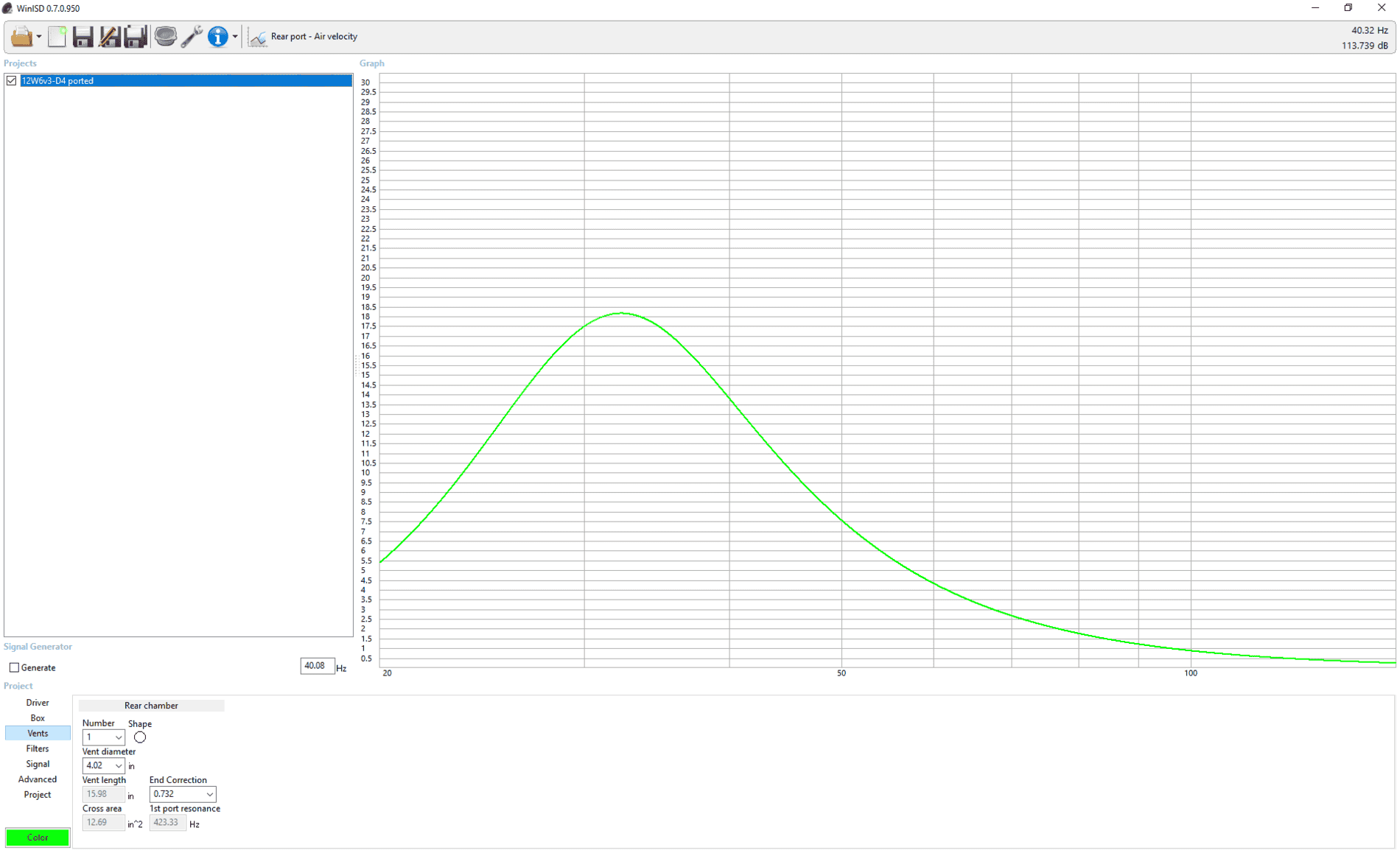This screenshot has width=1400, height=853.
Task: Open the driver database speaker icon
Action: click(x=165, y=36)
